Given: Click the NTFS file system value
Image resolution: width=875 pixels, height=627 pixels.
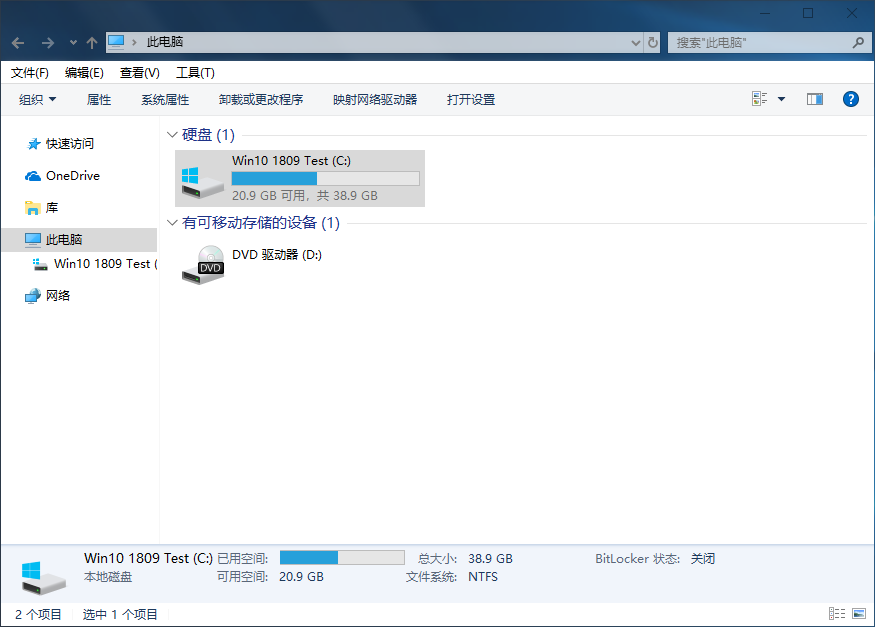Looking at the screenshot, I should [483, 577].
